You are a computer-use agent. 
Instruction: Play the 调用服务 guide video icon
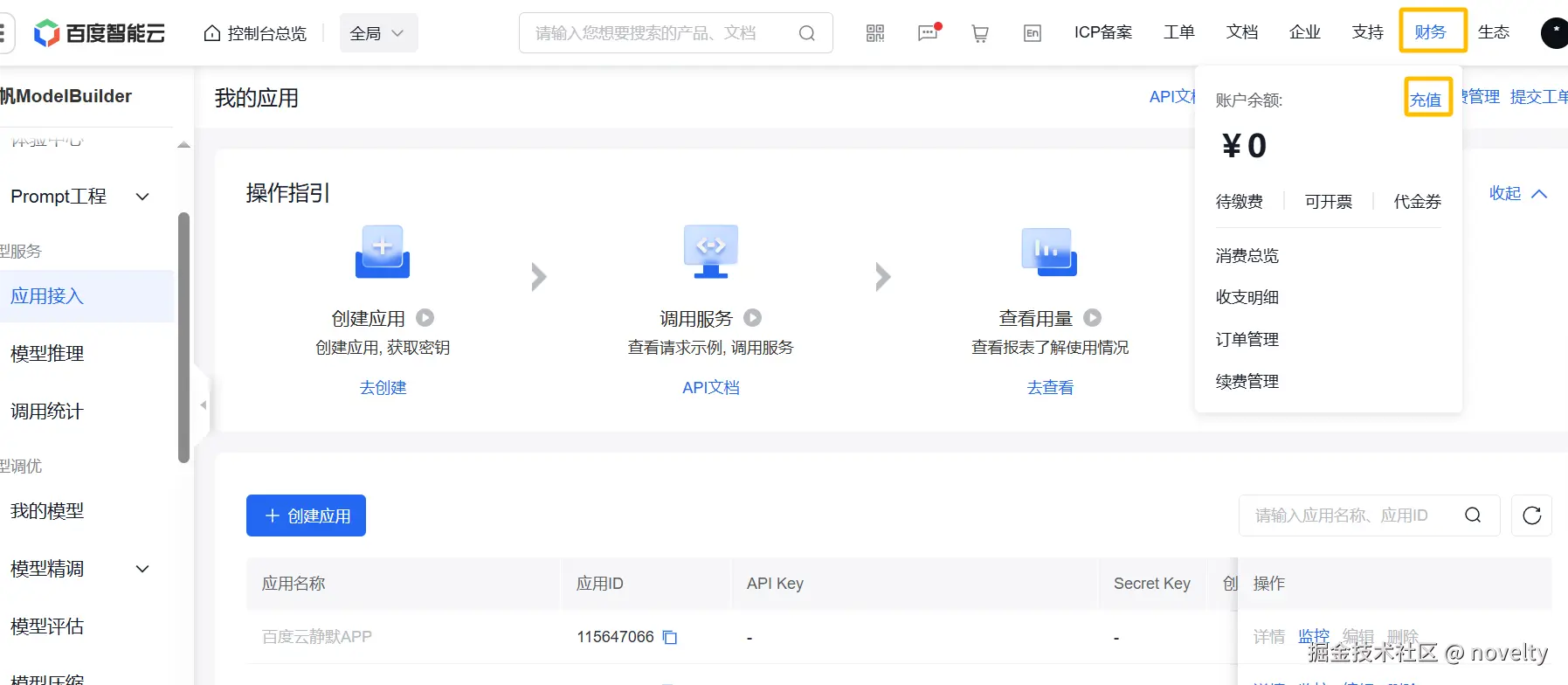(753, 318)
